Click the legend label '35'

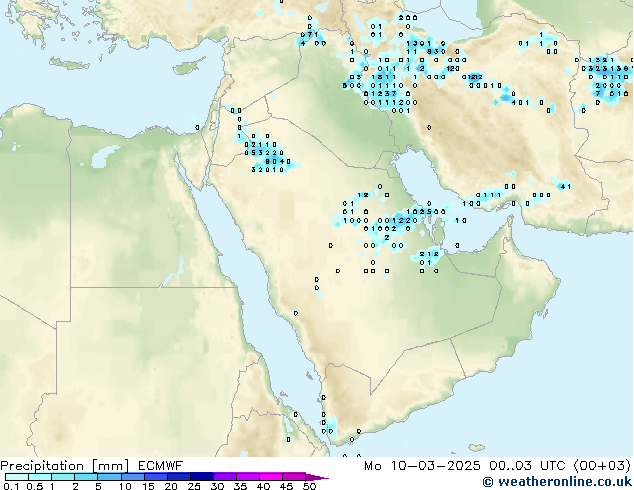(240, 486)
